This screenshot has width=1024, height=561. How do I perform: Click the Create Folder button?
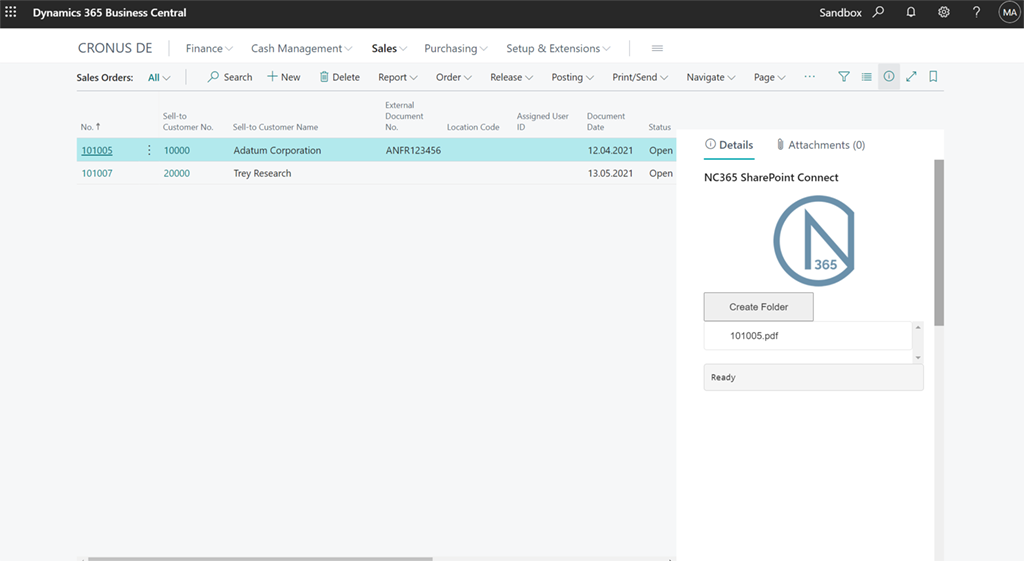[758, 307]
